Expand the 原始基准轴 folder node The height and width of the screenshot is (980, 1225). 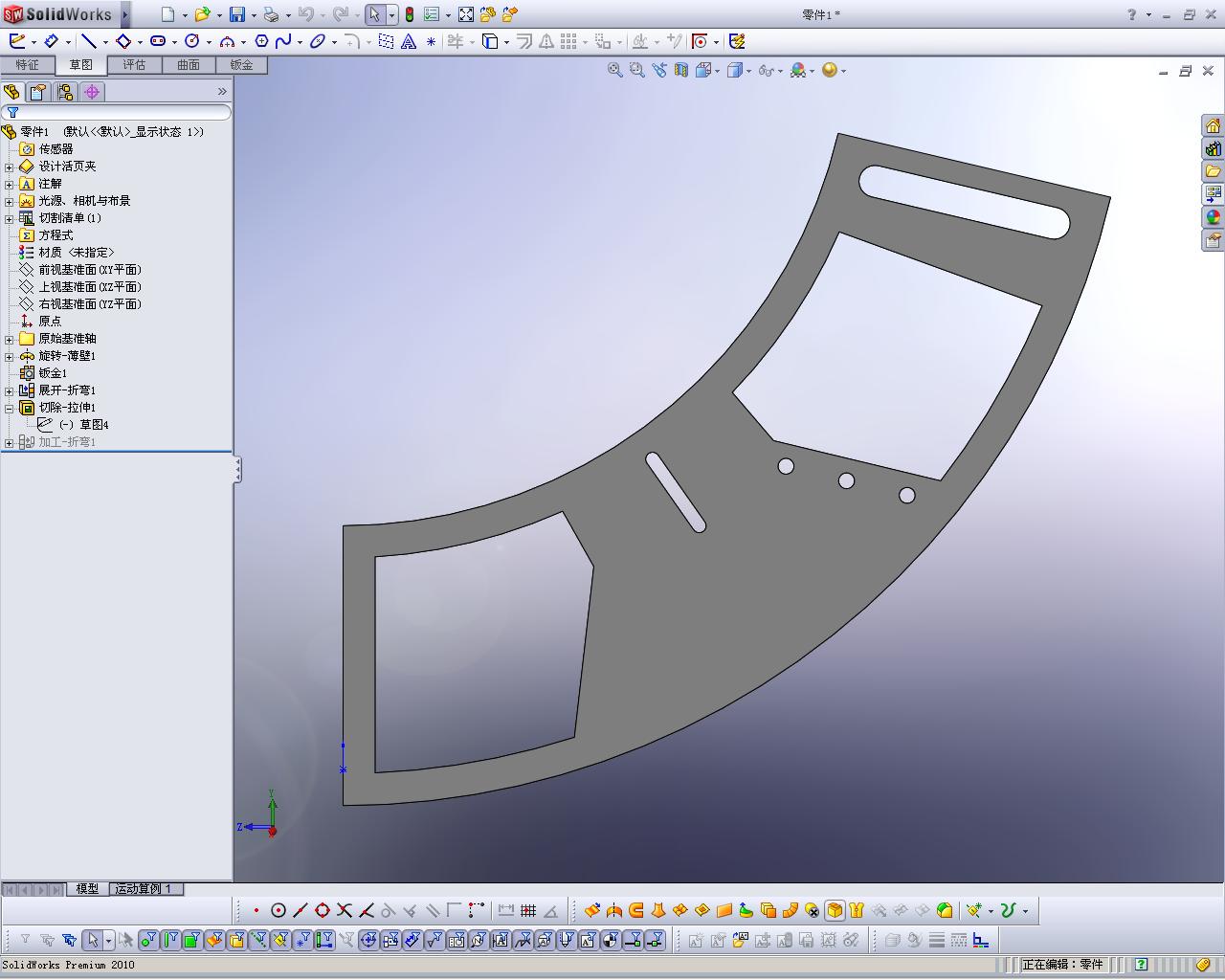coord(10,339)
